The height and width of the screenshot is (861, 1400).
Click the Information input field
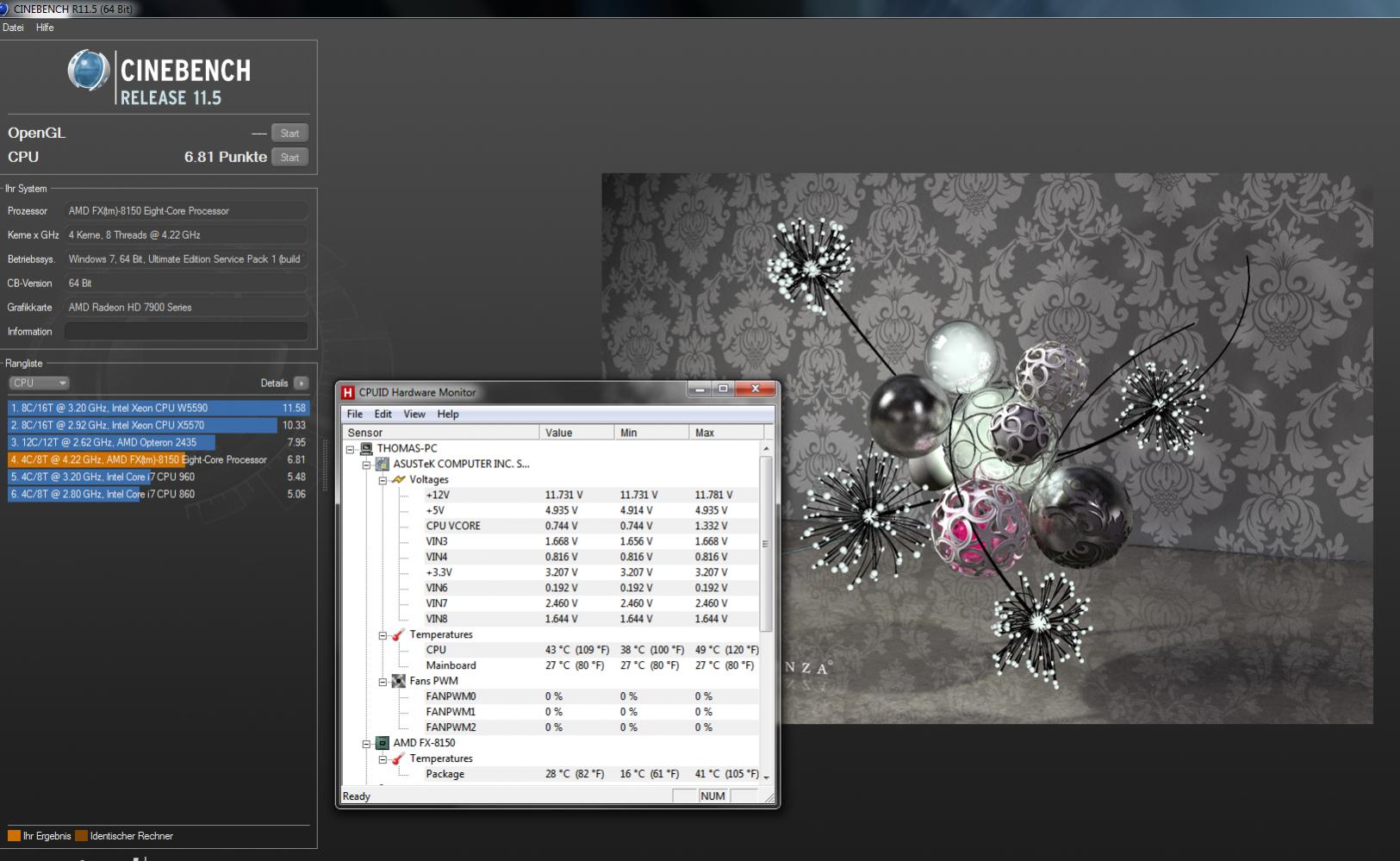[186, 332]
